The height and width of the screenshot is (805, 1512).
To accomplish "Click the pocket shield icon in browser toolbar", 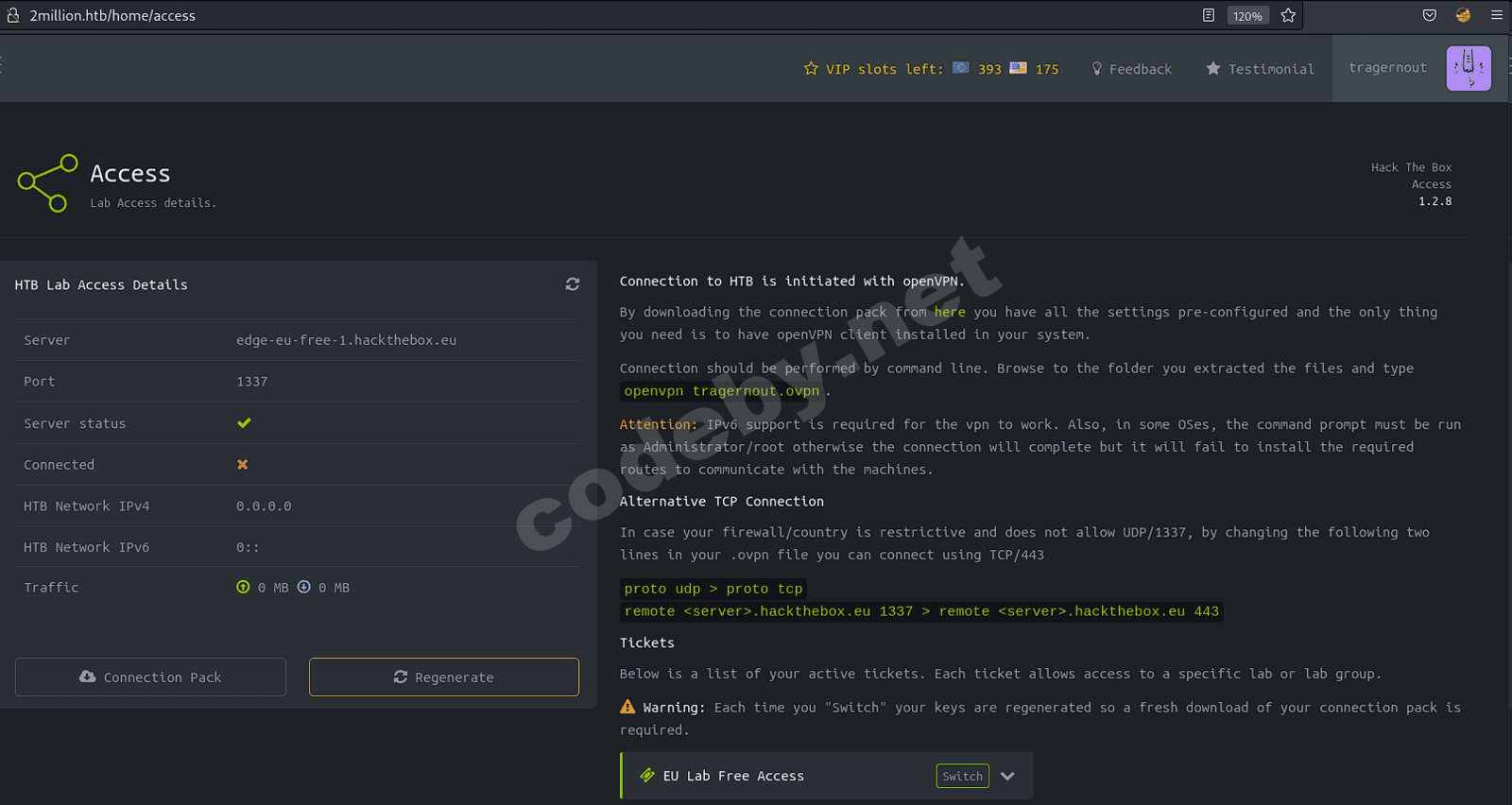I will pos(1430,15).
